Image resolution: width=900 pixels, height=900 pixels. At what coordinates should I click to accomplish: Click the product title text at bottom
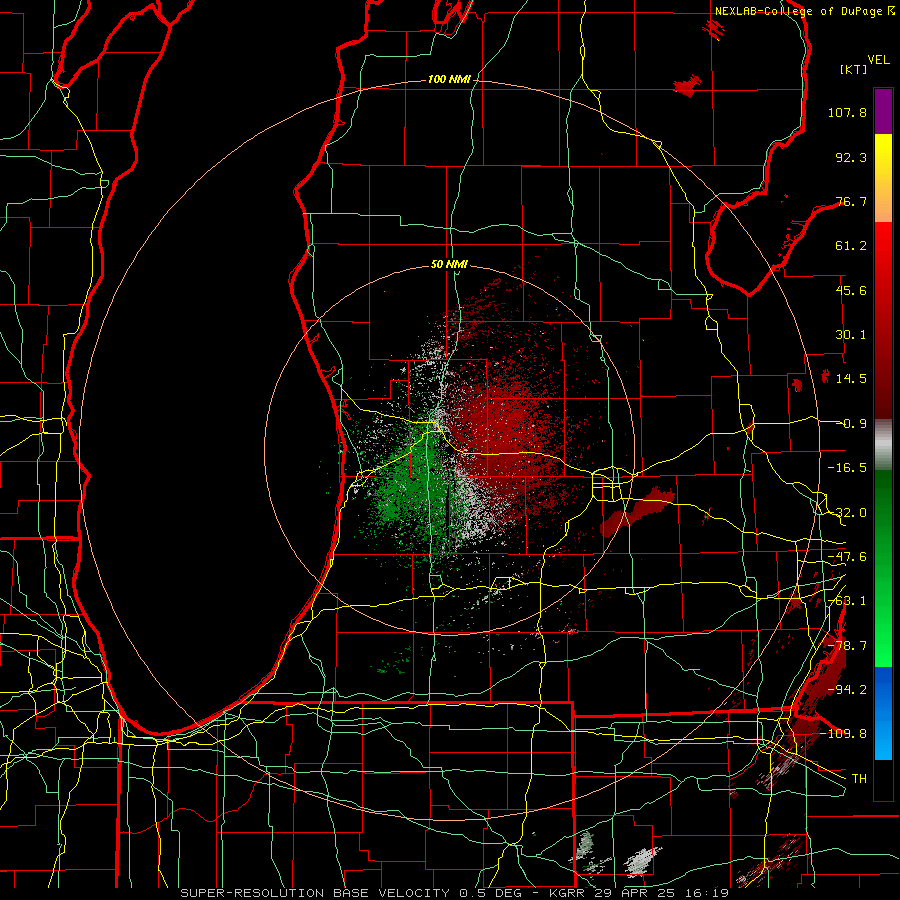pos(455,893)
